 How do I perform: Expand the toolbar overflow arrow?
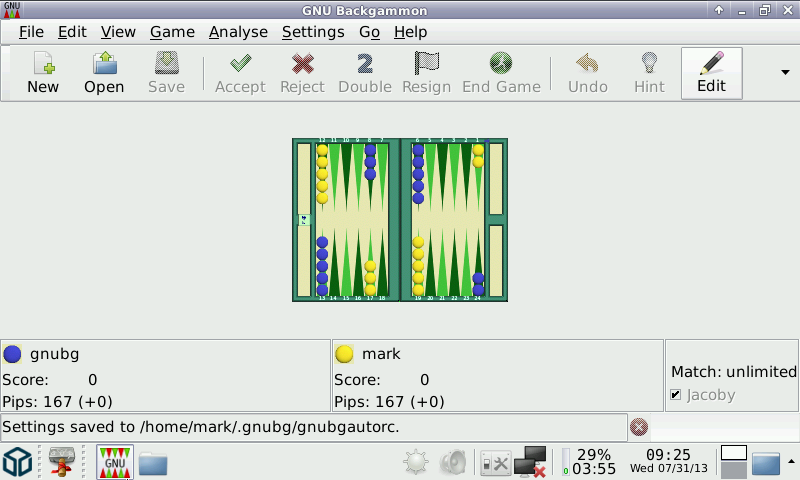click(785, 72)
